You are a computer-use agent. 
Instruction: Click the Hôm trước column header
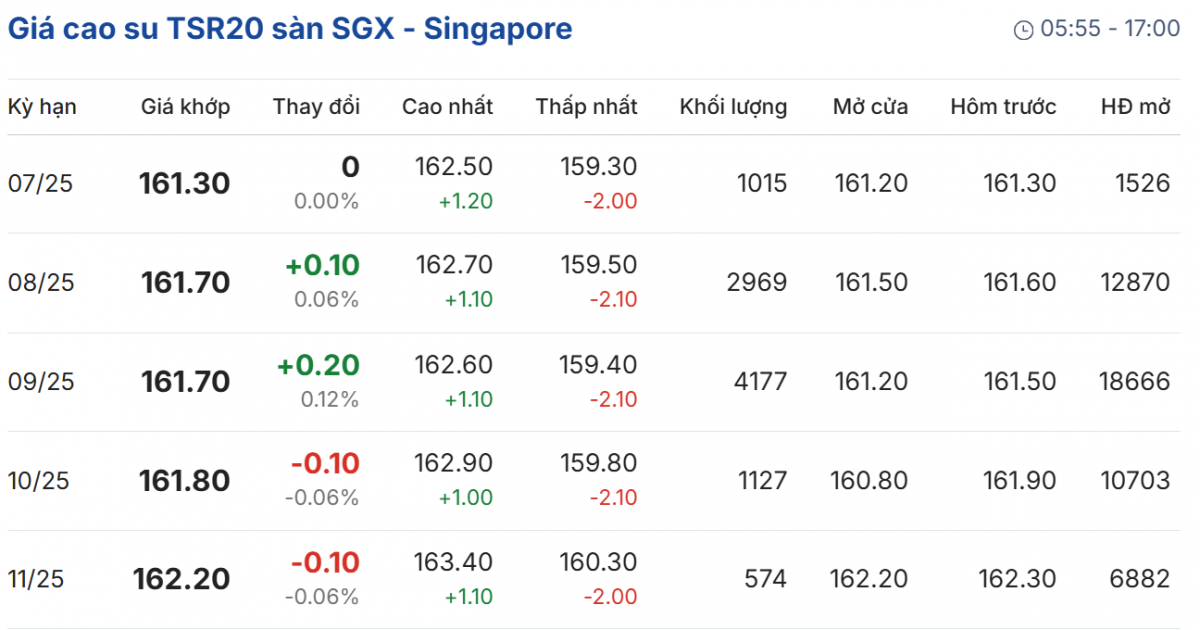coord(1003,107)
